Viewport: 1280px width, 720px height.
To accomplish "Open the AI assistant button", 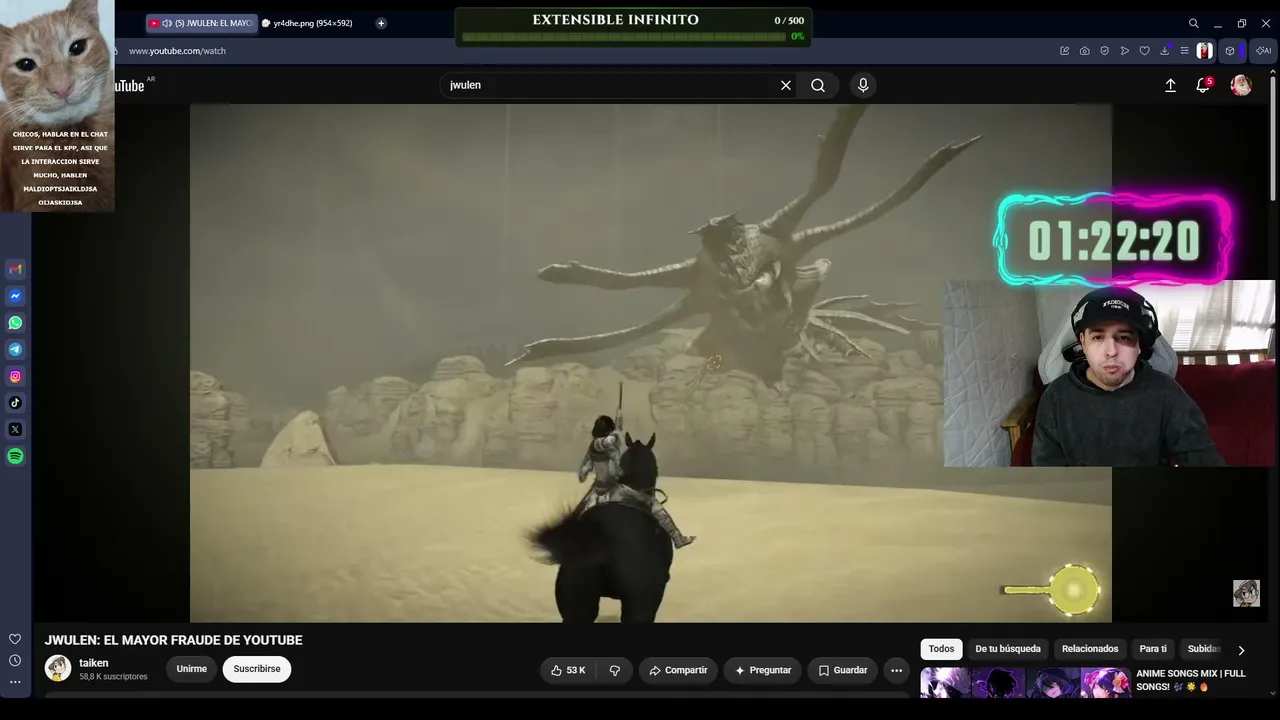I will click(1264, 51).
